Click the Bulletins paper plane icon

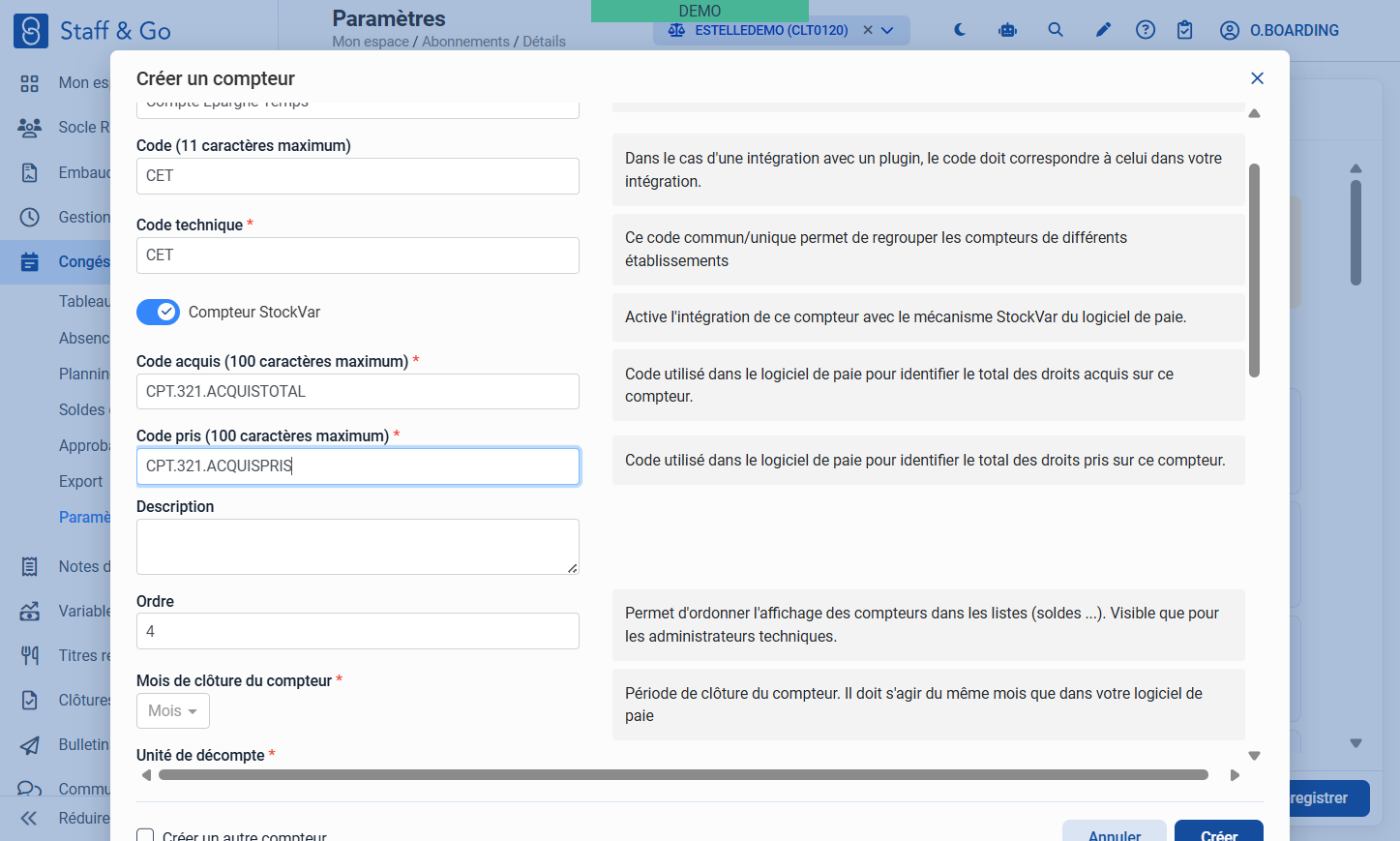(30, 744)
